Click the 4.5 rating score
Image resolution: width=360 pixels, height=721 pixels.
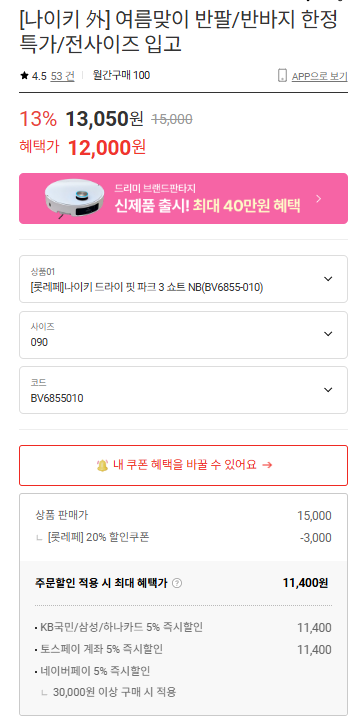click(39, 76)
